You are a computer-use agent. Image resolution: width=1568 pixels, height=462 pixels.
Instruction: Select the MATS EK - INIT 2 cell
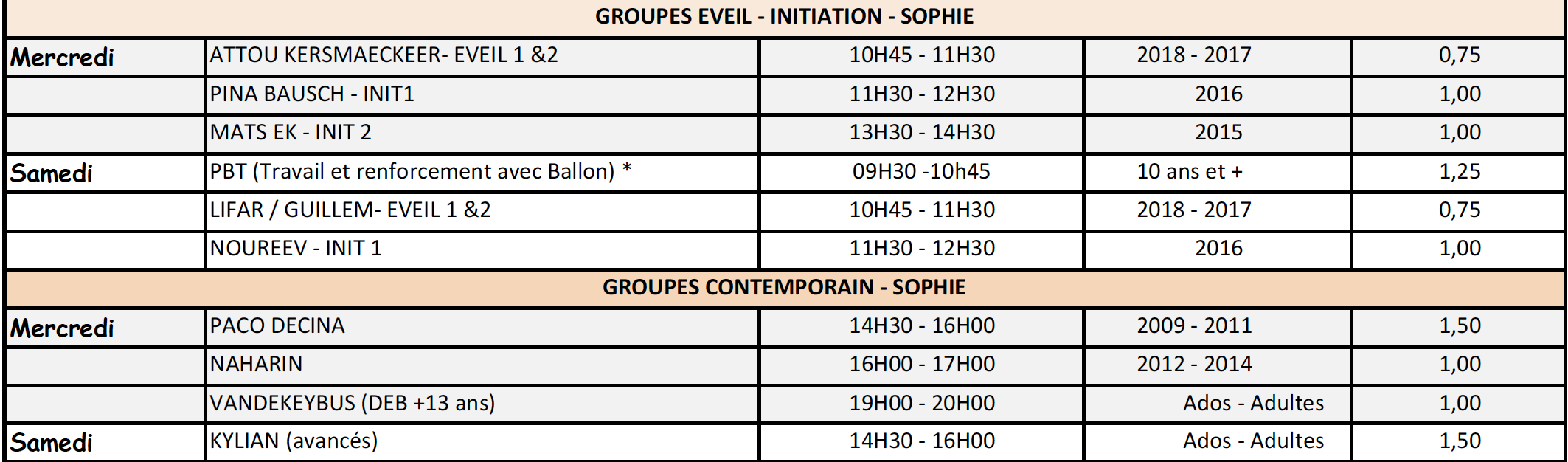coord(482,133)
